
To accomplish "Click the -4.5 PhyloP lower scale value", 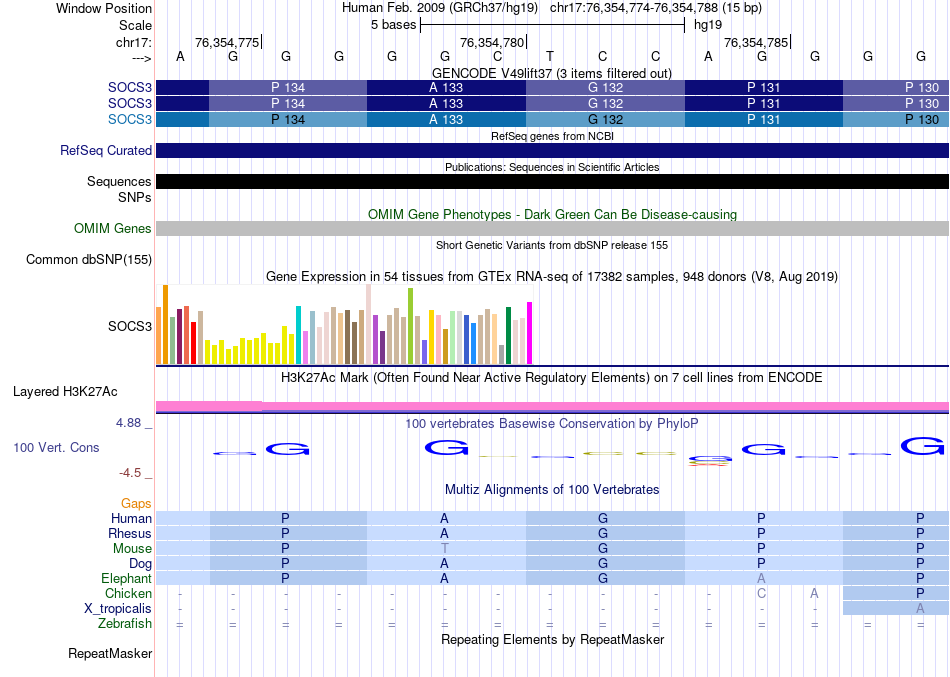I will (130, 473).
